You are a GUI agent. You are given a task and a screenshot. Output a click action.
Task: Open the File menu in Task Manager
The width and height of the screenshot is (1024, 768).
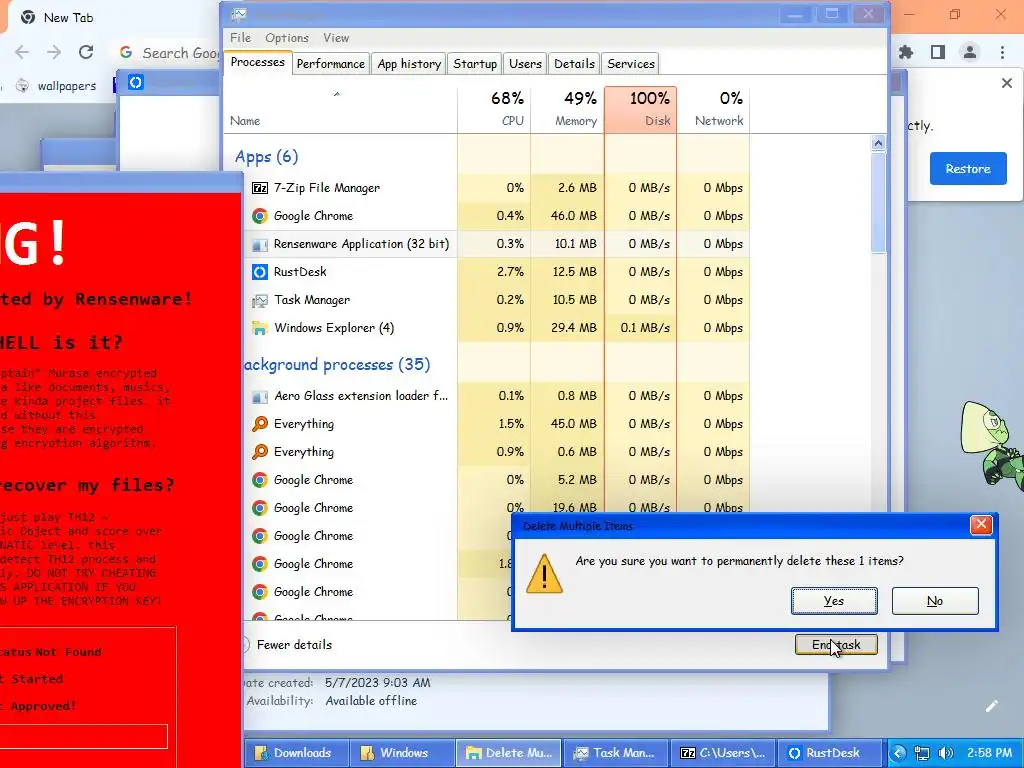pyautogui.click(x=240, y=38)
